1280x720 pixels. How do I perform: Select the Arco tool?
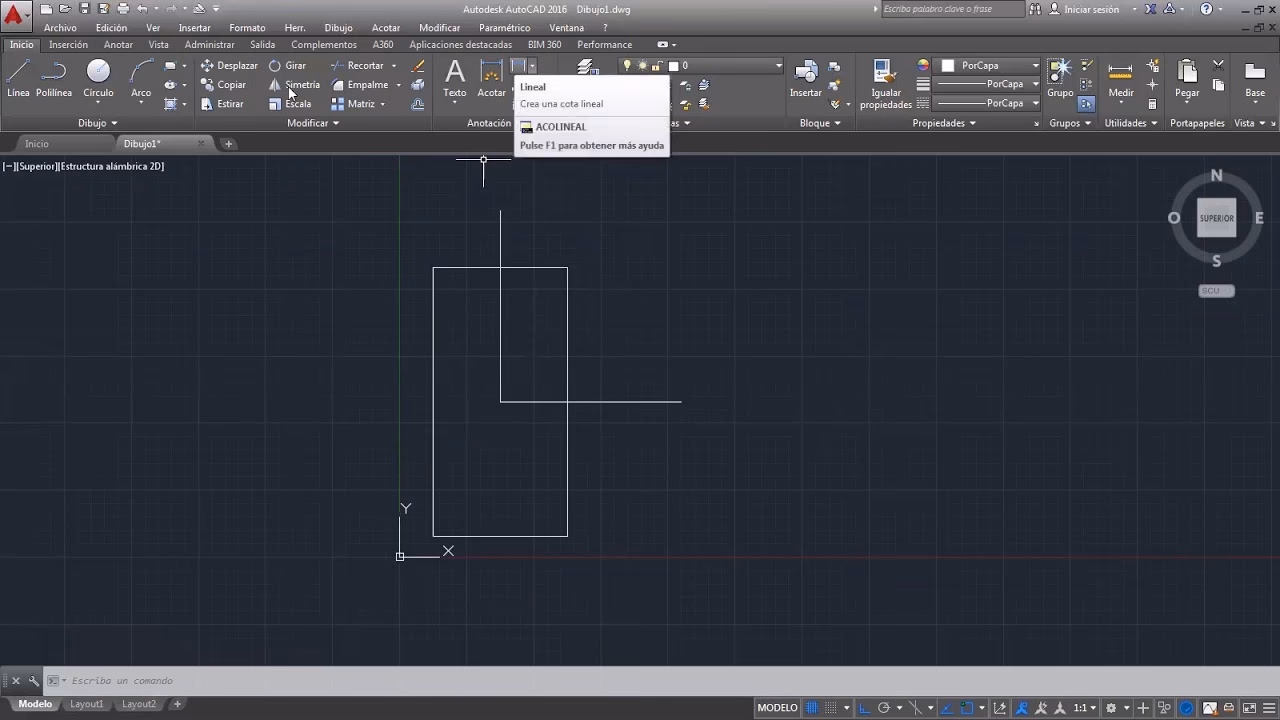[141, 78]
